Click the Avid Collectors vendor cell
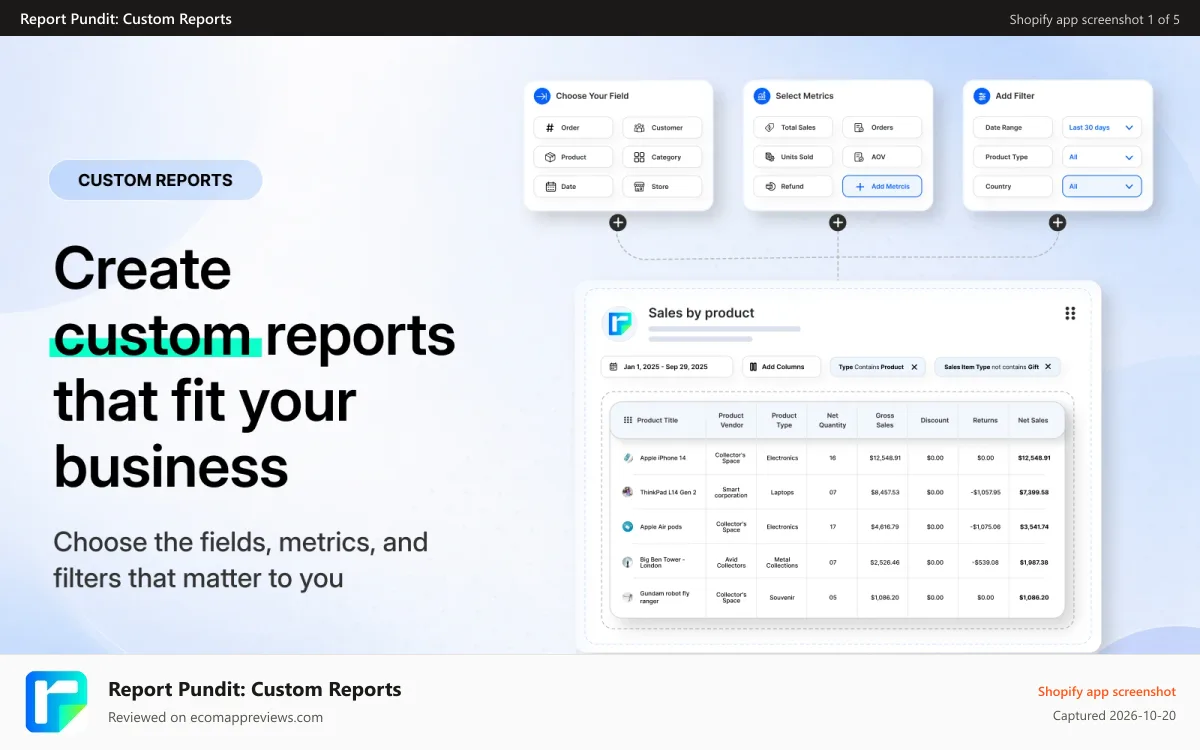The height and width of the screenshot is (750, 1200). pyautogui.click(x=731, y=562)
